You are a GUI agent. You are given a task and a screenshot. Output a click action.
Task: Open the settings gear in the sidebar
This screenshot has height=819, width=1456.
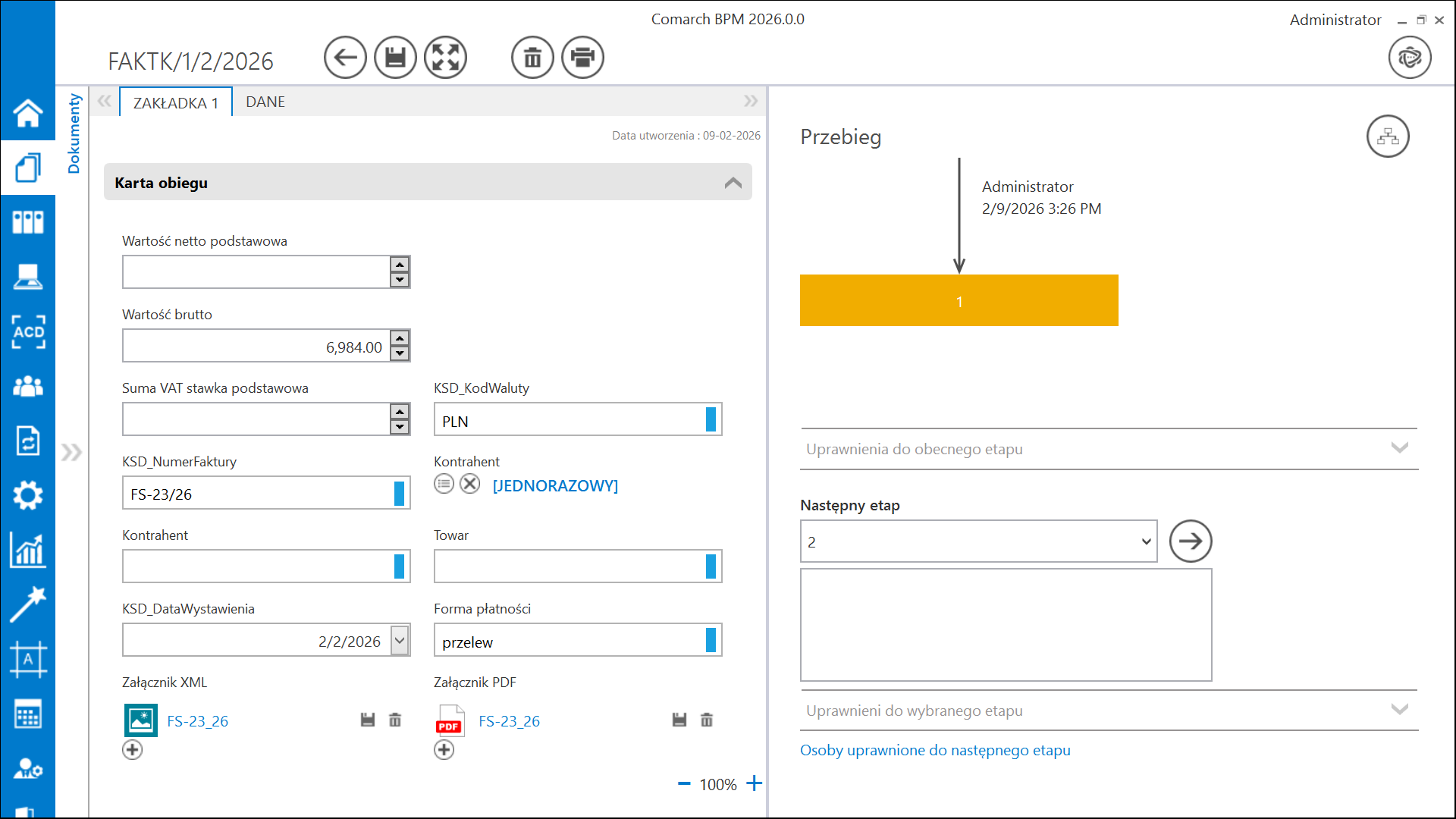tap(28, 496)
